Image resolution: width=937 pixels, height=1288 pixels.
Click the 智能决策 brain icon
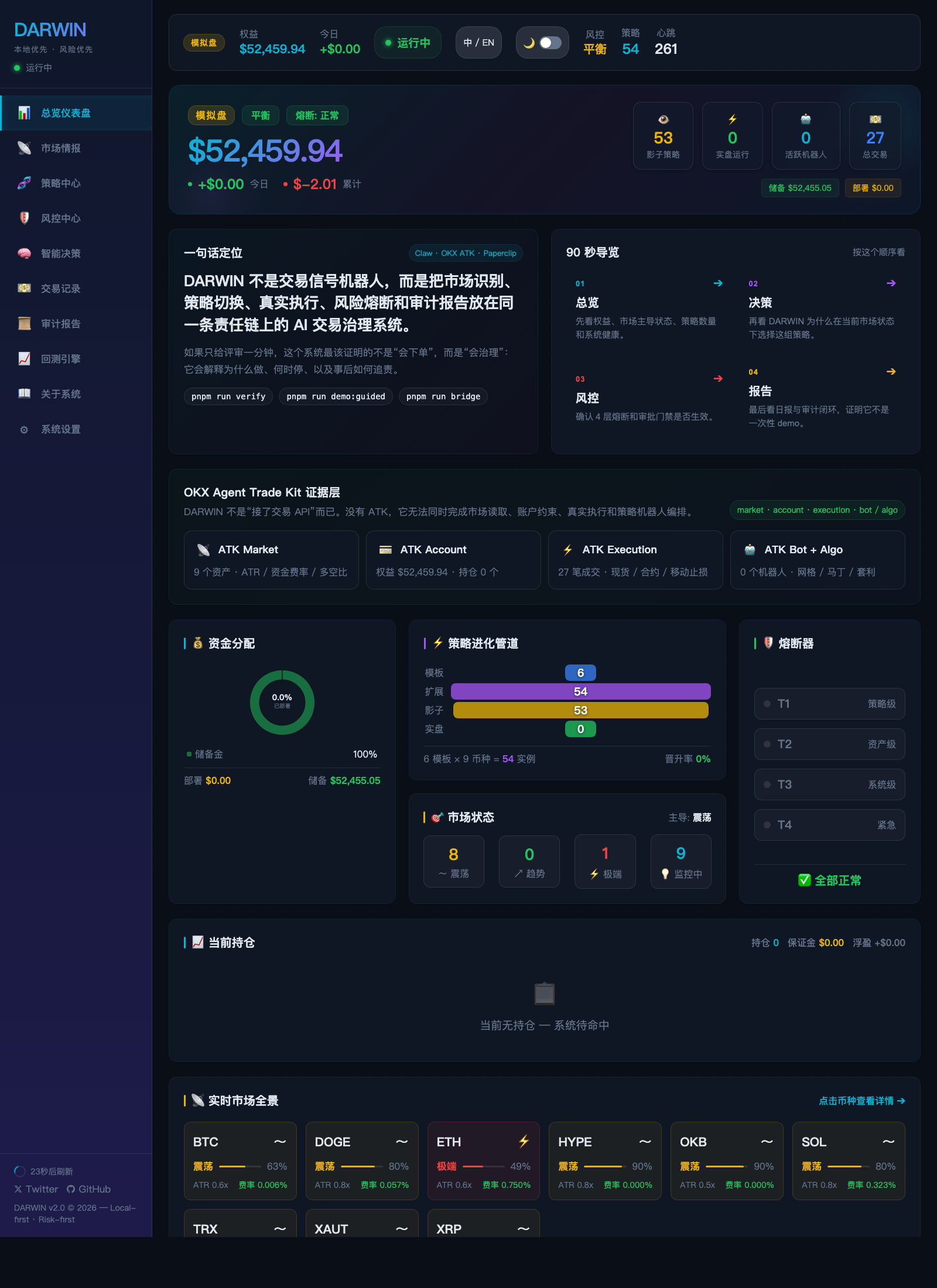pos(25,253)
